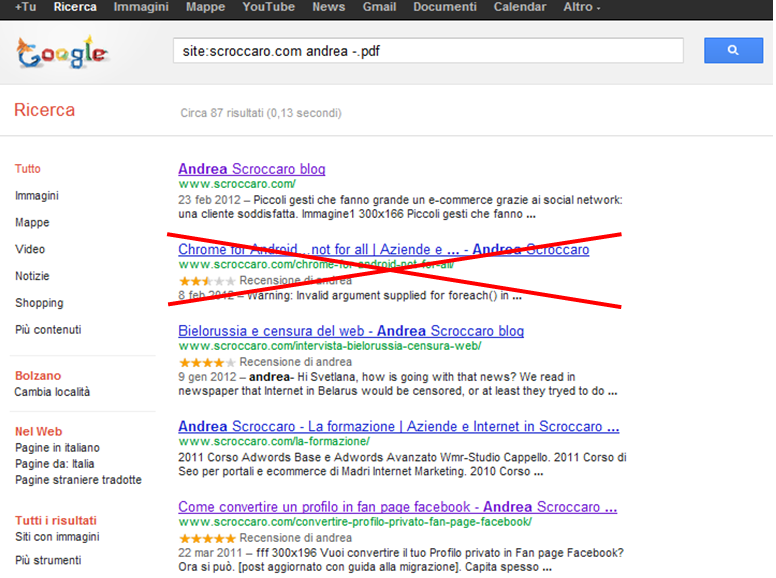
Task: Click the Nel Web sidebar heading
Action: click(x=39, y=432)
